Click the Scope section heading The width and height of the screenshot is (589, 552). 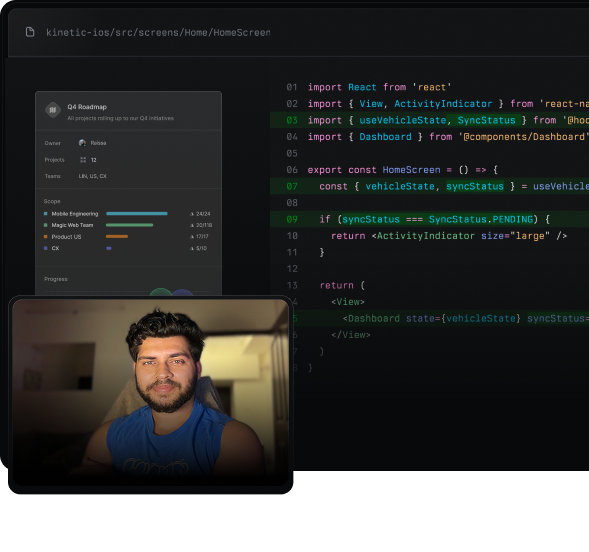52,201
